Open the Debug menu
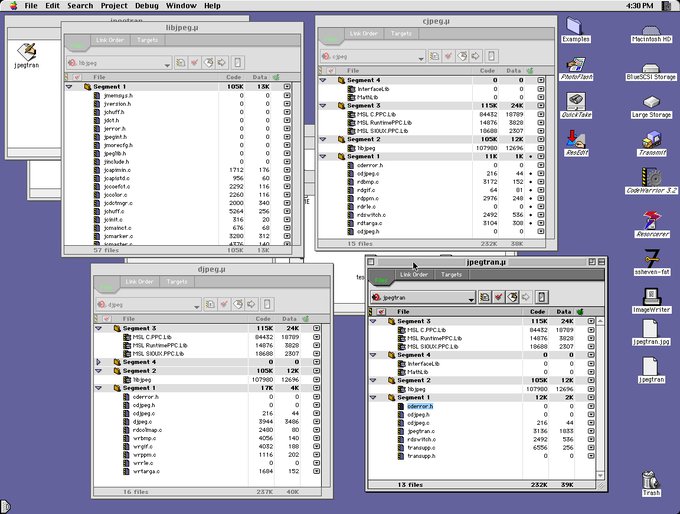This screenshot has width=680, height=514. (x=147, y=6)
